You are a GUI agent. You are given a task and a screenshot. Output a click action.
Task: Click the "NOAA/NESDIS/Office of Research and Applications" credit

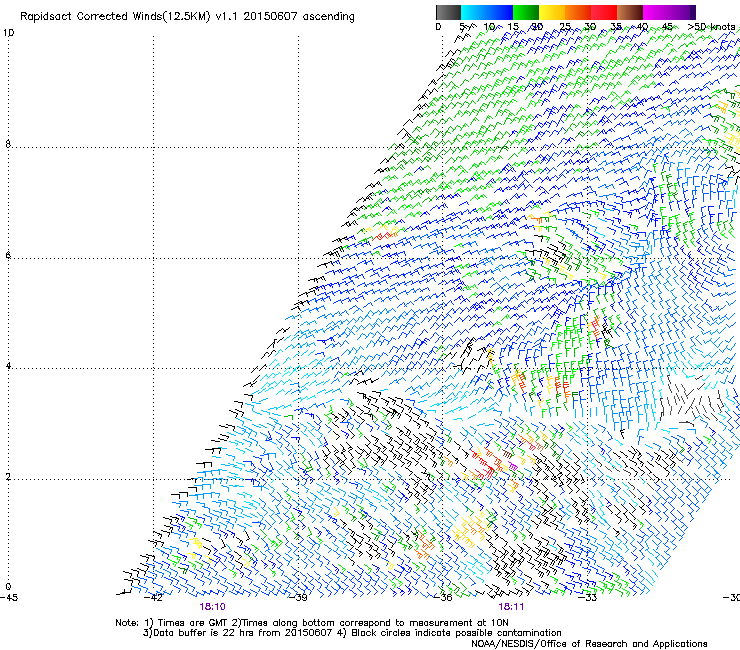589,644
